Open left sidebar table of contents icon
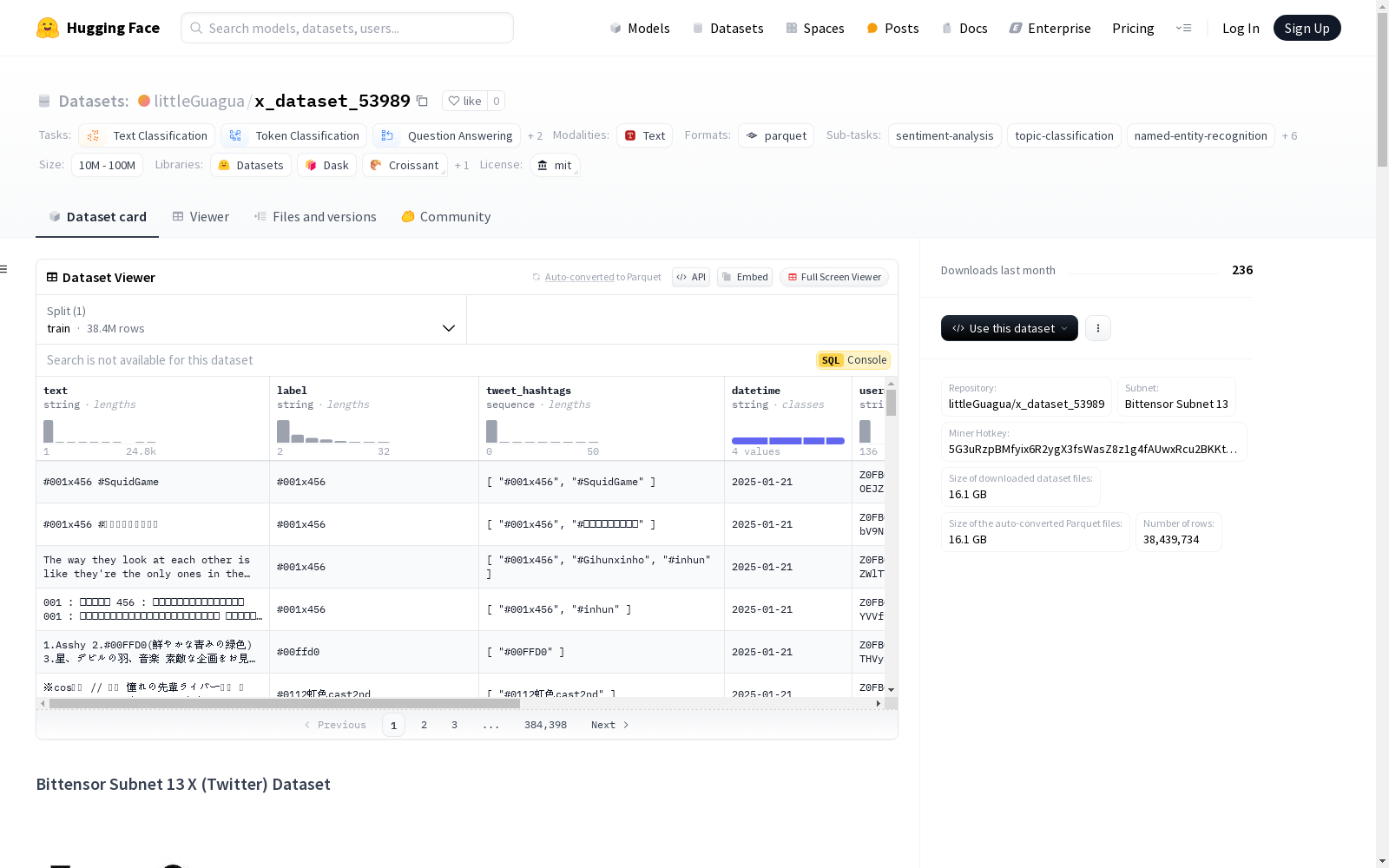 coord(4,269)
